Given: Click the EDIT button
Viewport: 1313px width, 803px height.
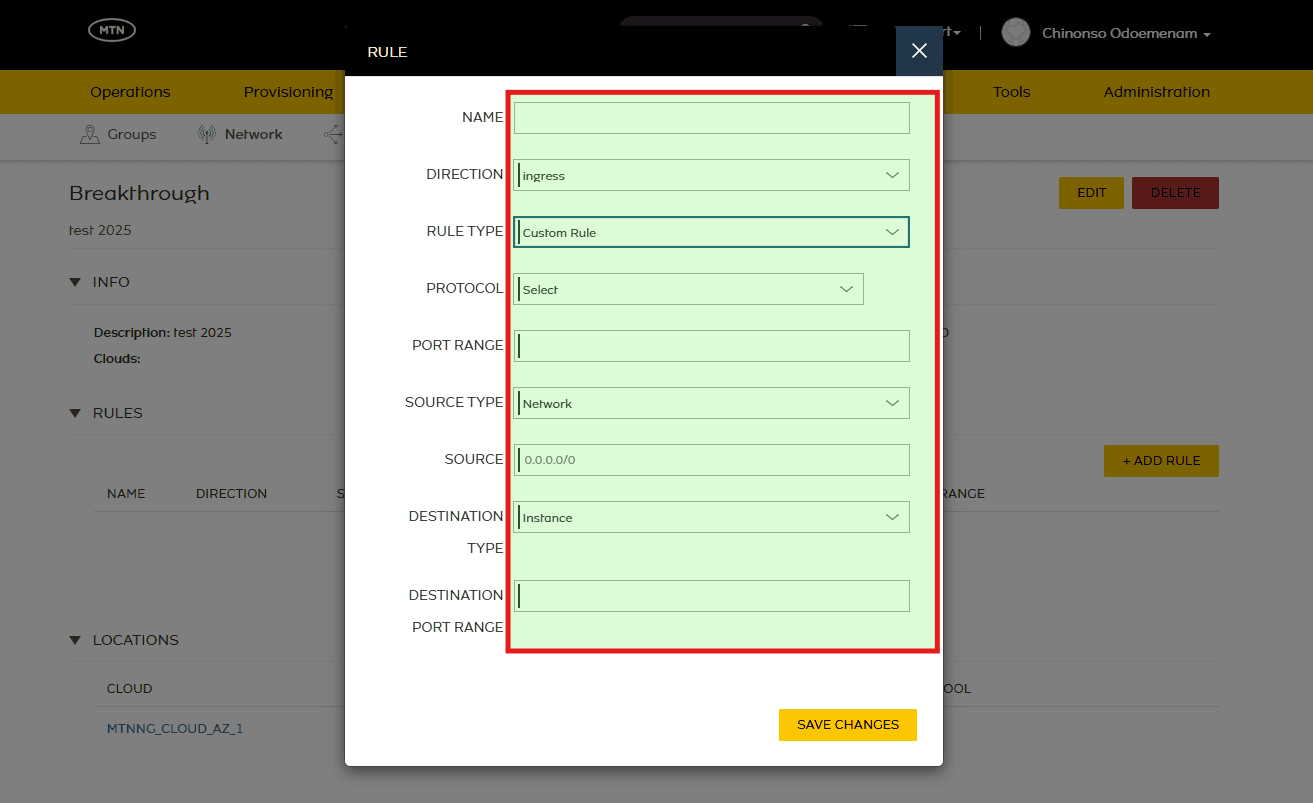Looking at the screenshot, I should 1091,193.
